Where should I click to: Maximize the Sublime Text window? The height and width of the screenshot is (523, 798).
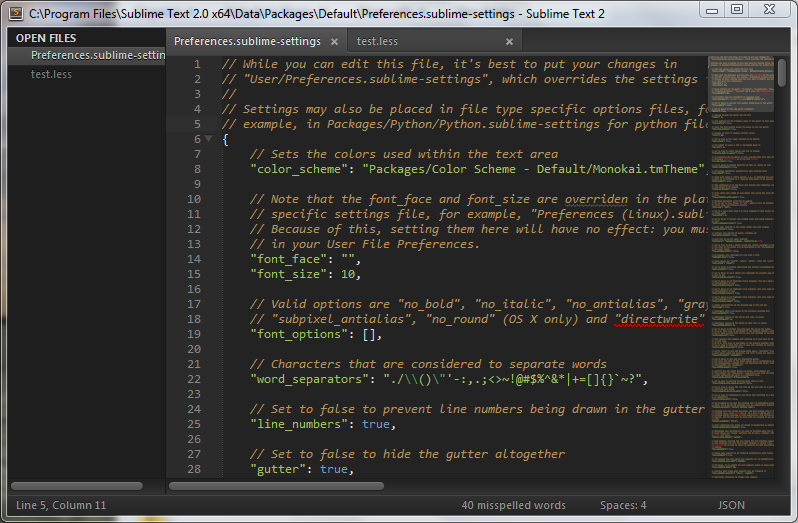[x=736, y=10]
